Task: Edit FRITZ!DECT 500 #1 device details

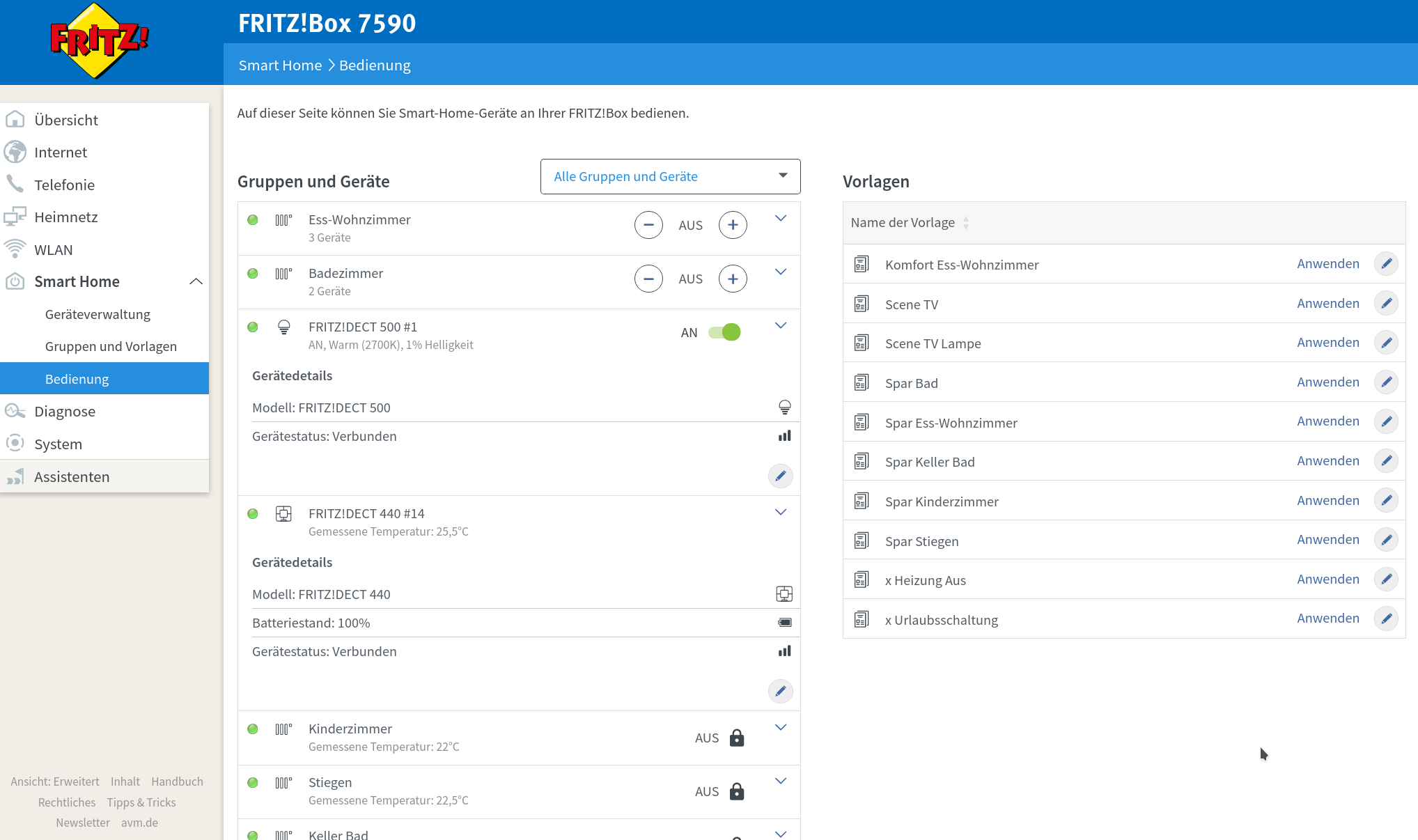Action: tap(780, 476)
